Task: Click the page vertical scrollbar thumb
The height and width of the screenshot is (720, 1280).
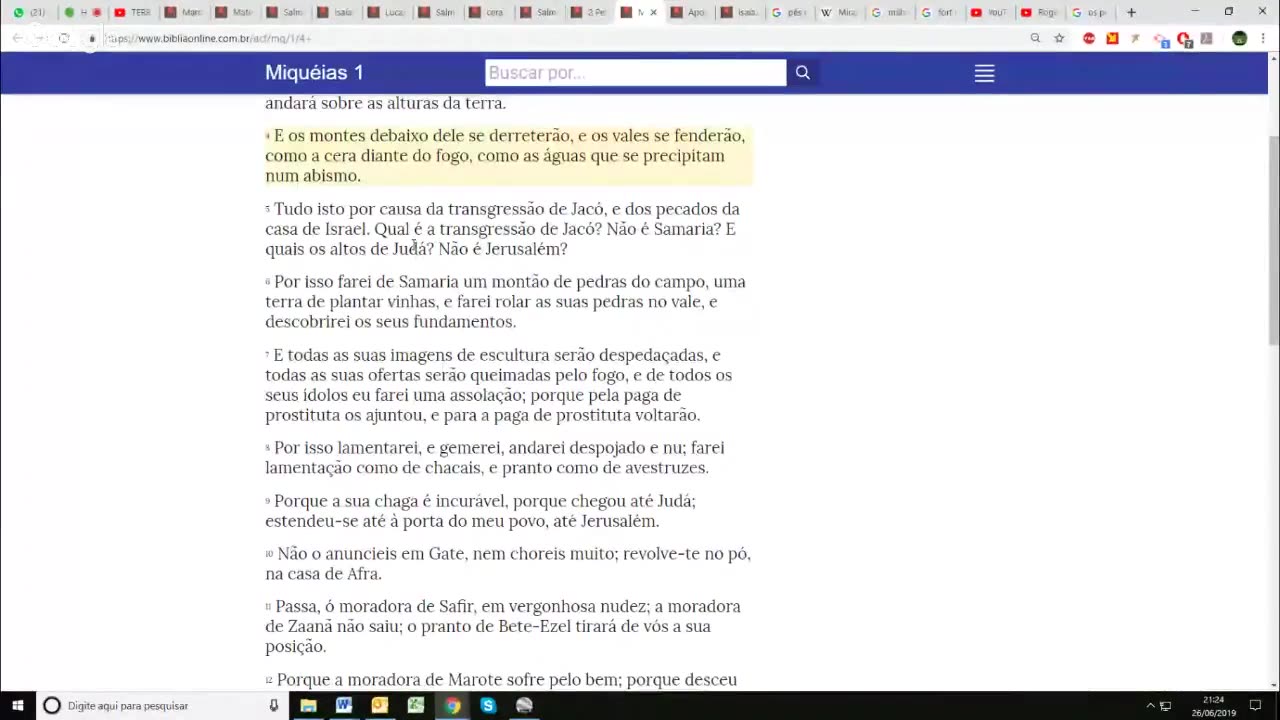Action: coord(1273,240)
